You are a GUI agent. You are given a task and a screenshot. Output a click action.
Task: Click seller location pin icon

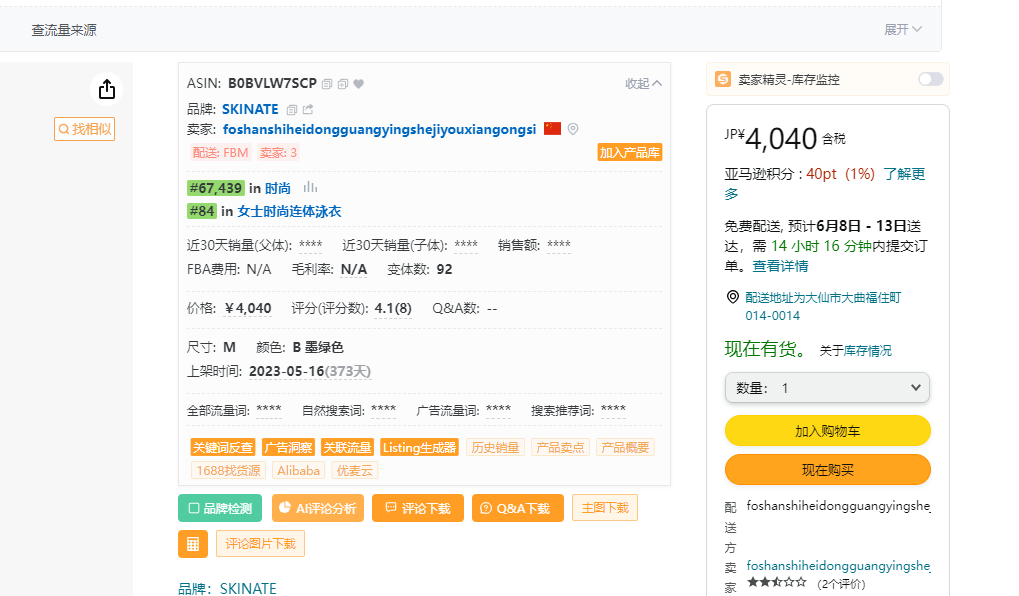[x=573, y=129]
